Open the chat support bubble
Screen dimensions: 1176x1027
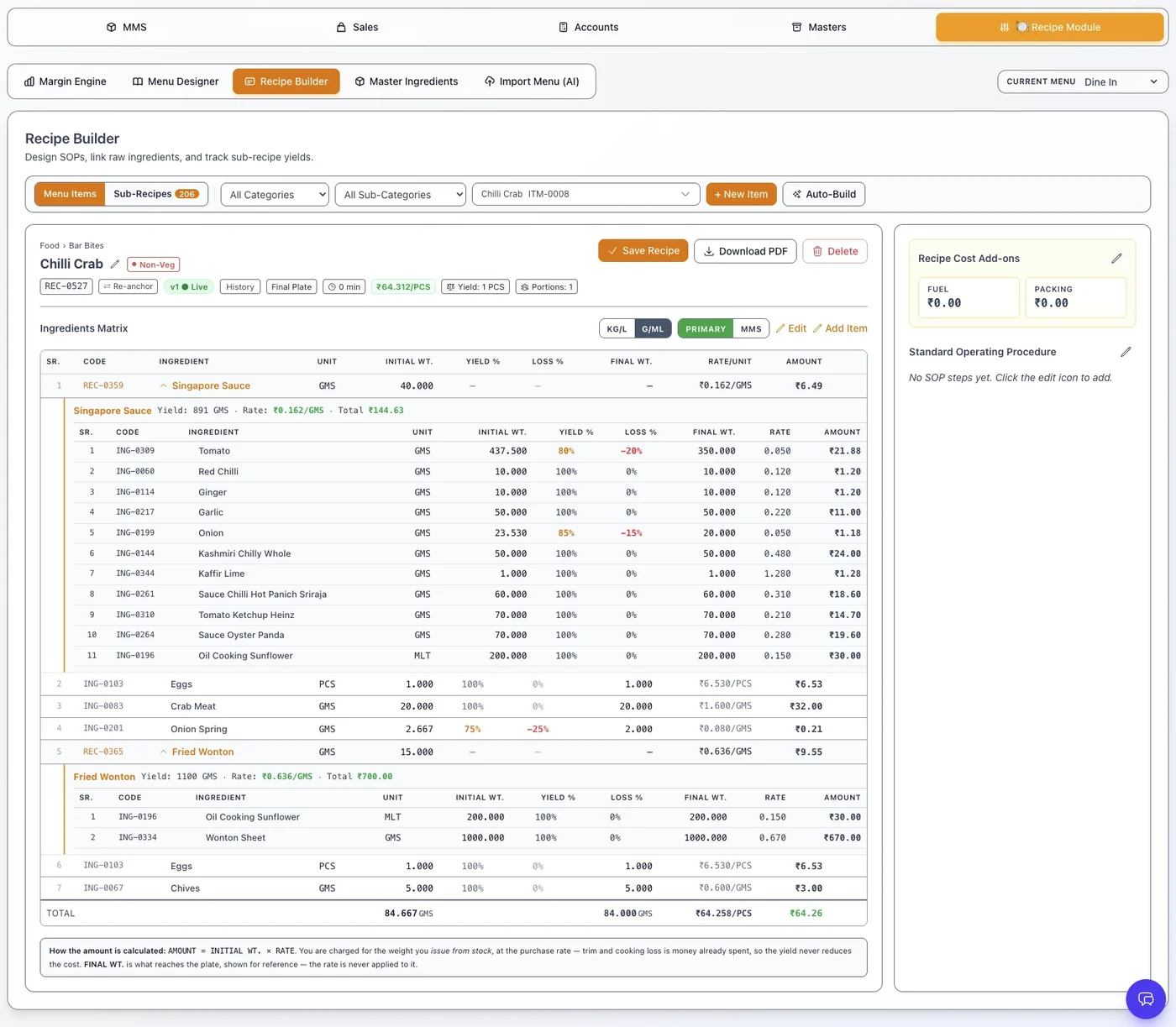point(1146,998)
